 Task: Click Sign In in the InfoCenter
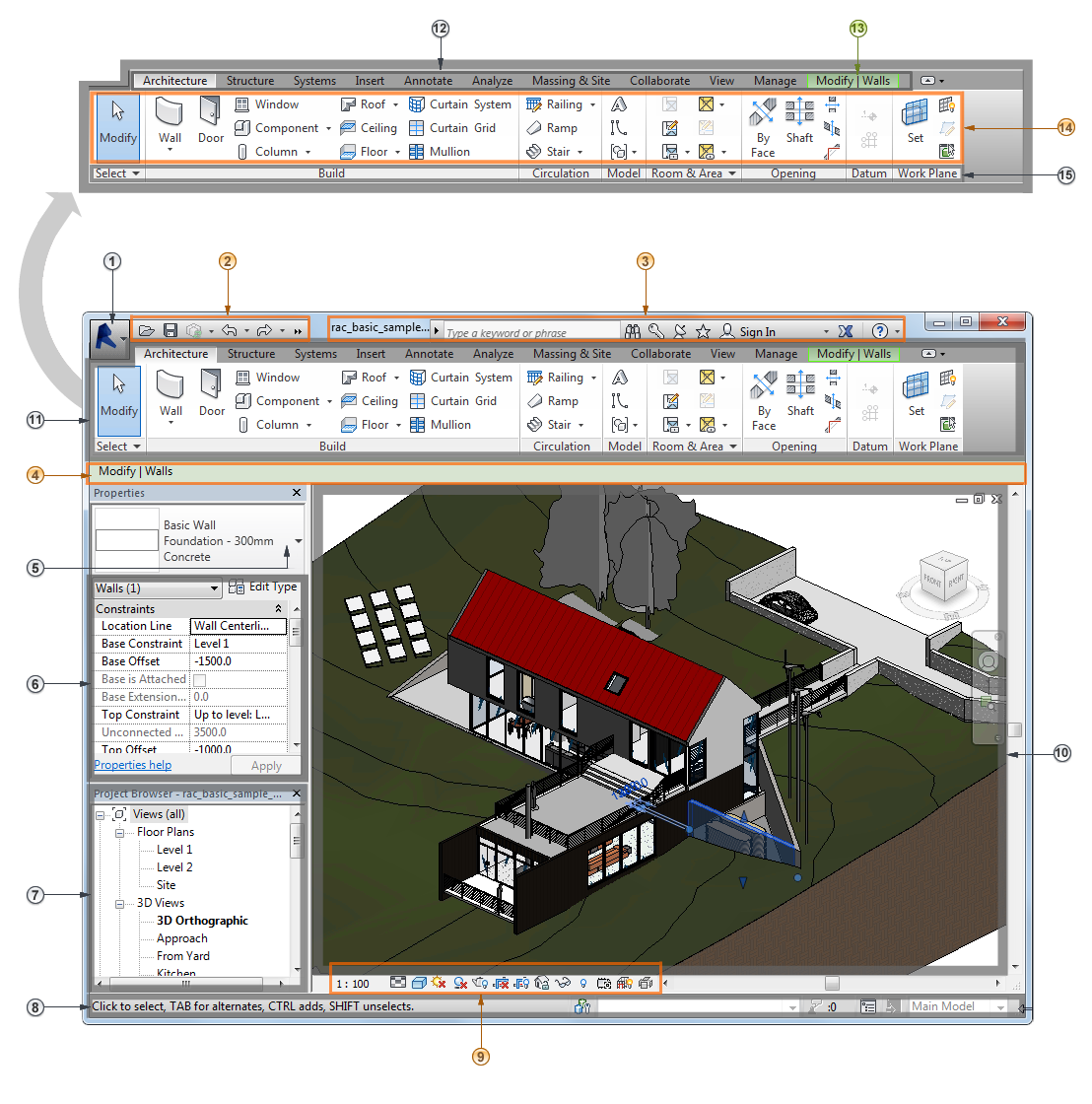pyautogui.click(x=758, y=331)
